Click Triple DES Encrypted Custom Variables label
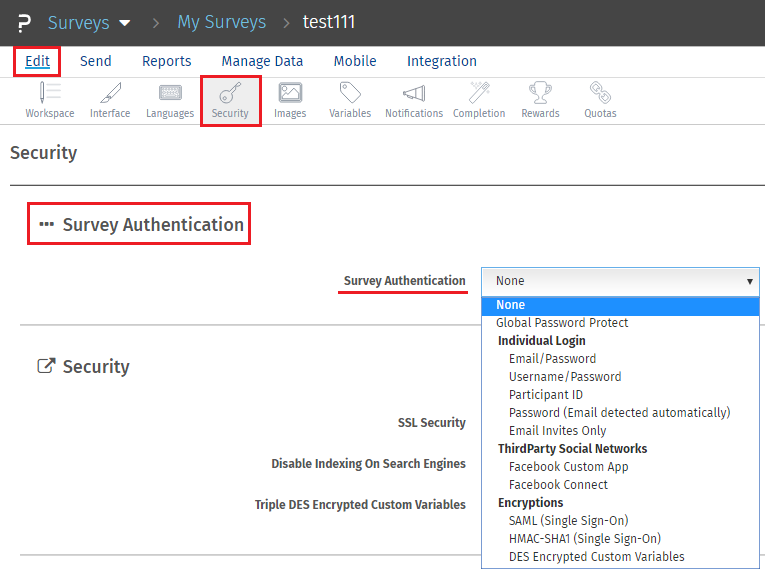Screen dimensions: 765x572 (360, 505)
